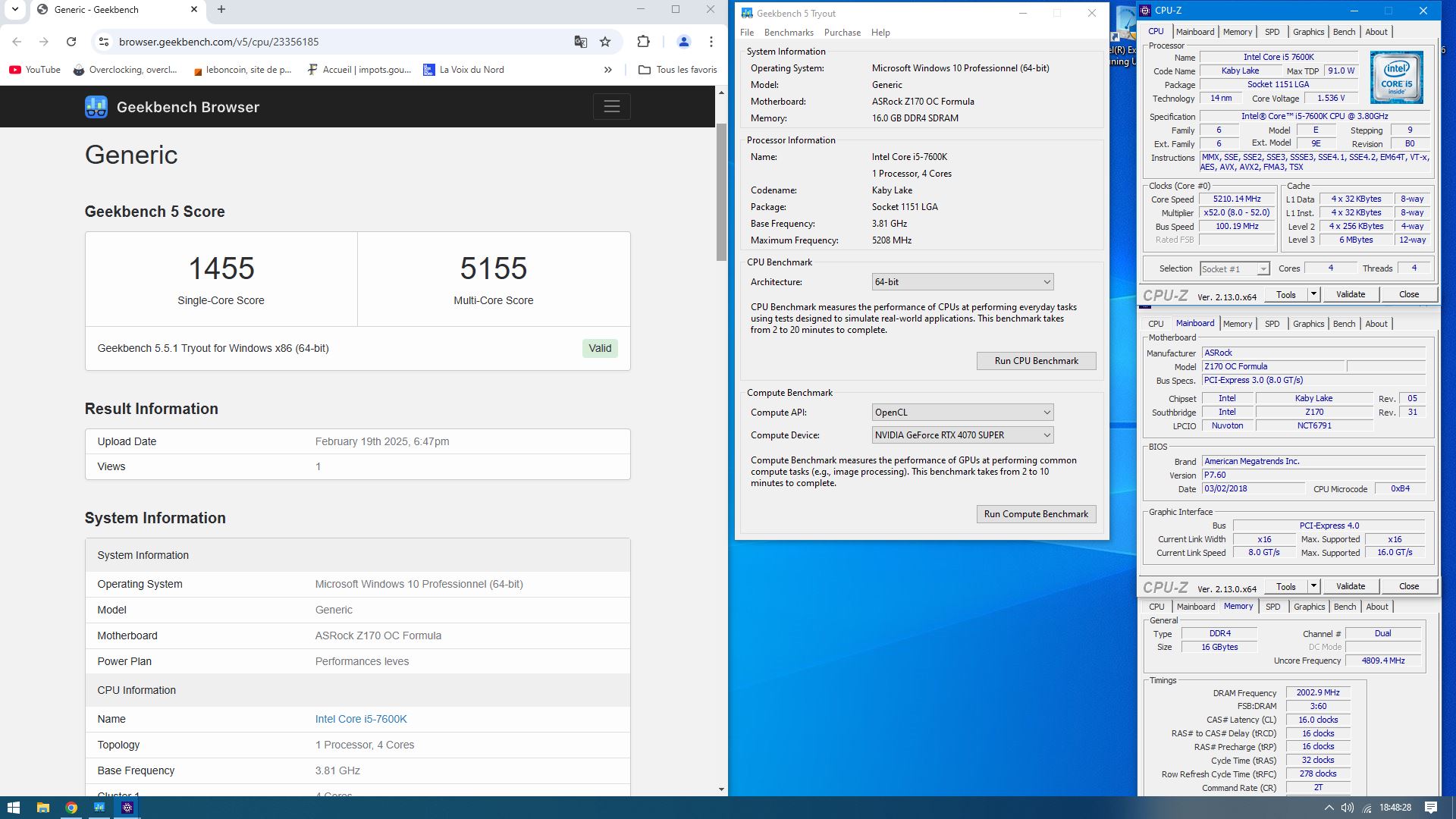Open the Chrome profile avatar

click(x=683, y=42)
